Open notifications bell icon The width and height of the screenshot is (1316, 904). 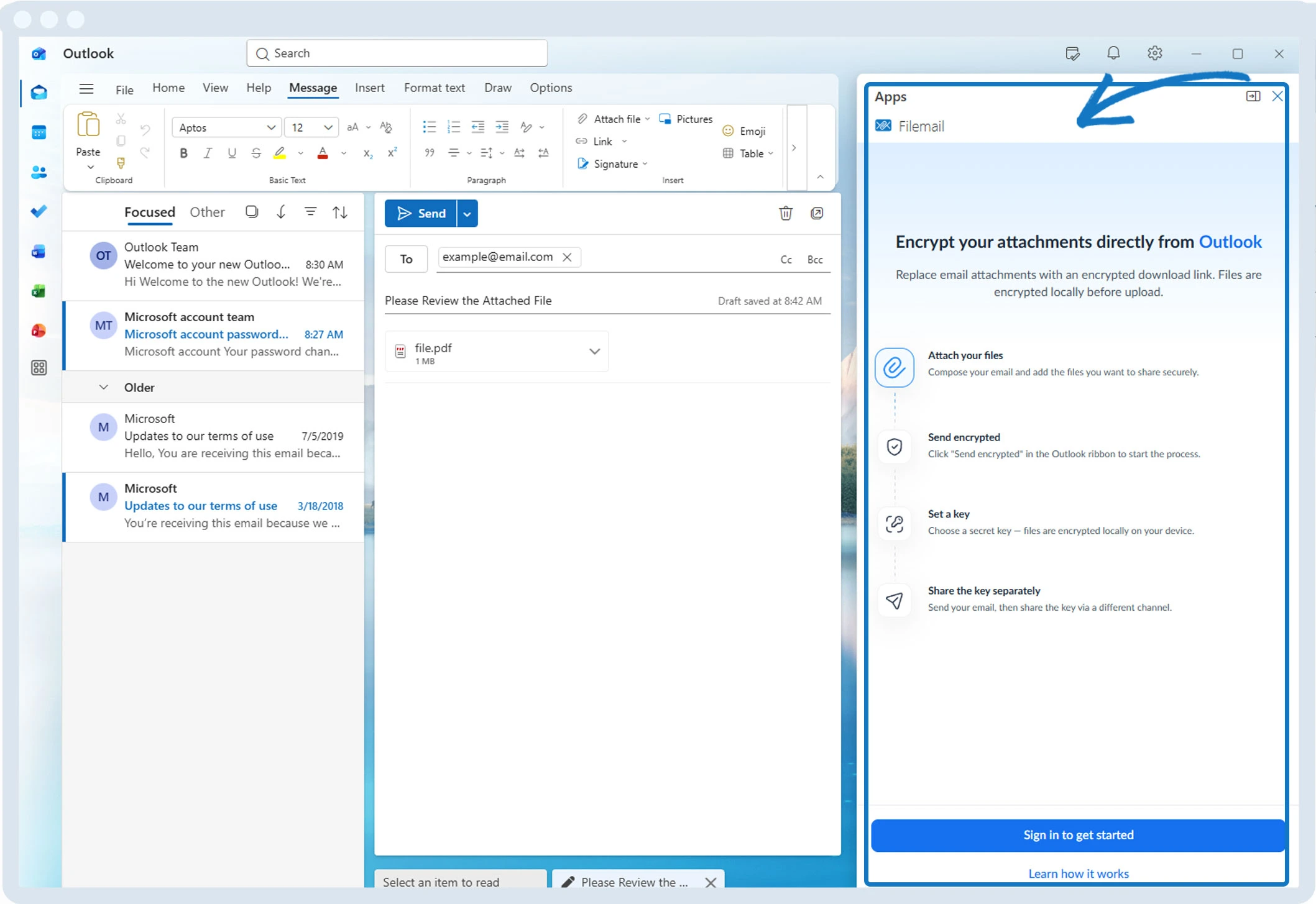pyautogui.click(x=1113, y=53)
